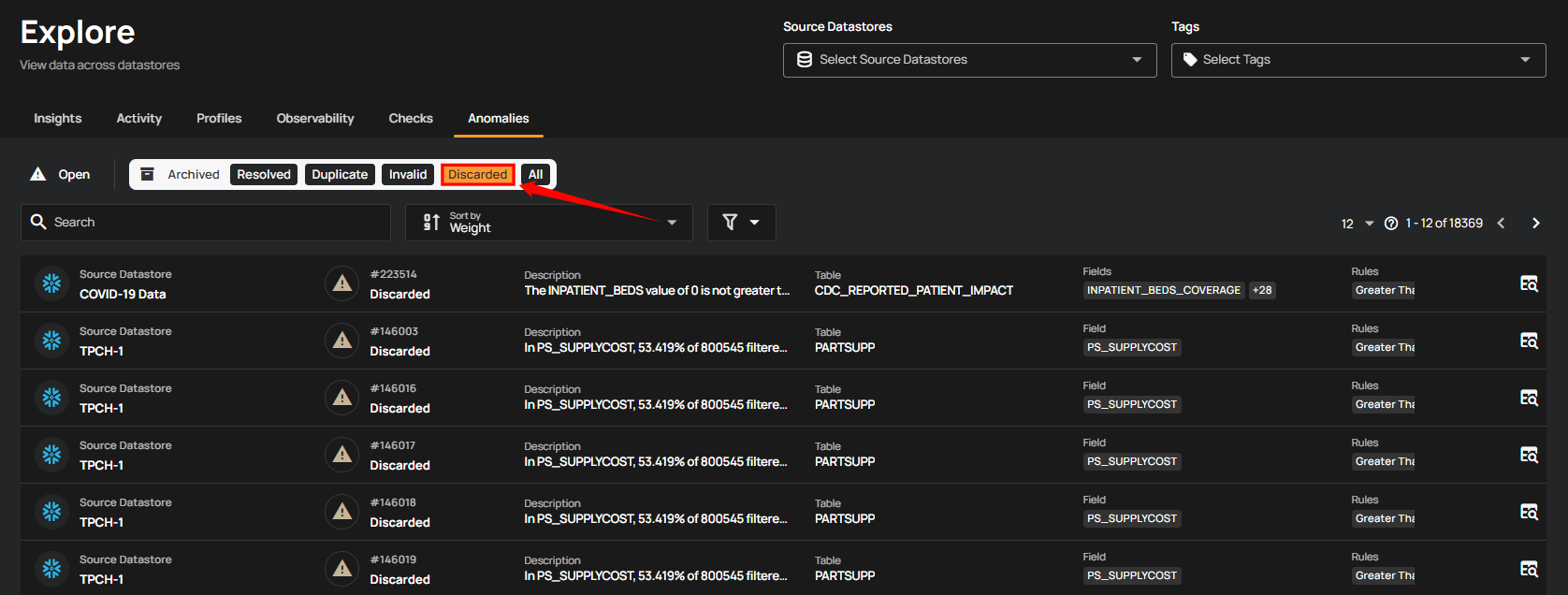The height and width of the screenshot is (595, 1568).
Task: Toggle the Resolved status filter
Action: (x=264, y=174)
